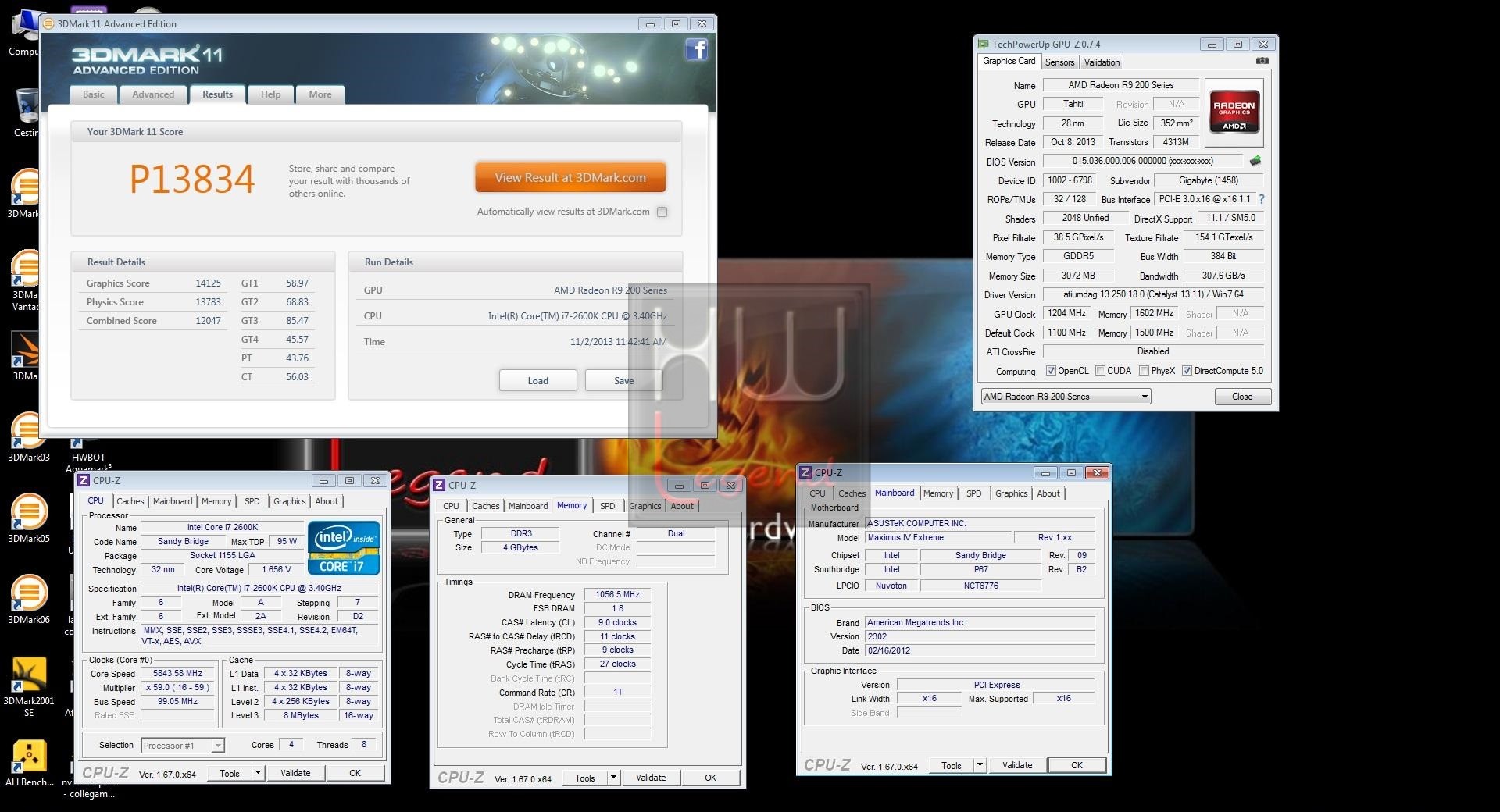Switch to the Sensors tab in GPU-Z
Screen dimensions: 1500x812
point(1060,62)
